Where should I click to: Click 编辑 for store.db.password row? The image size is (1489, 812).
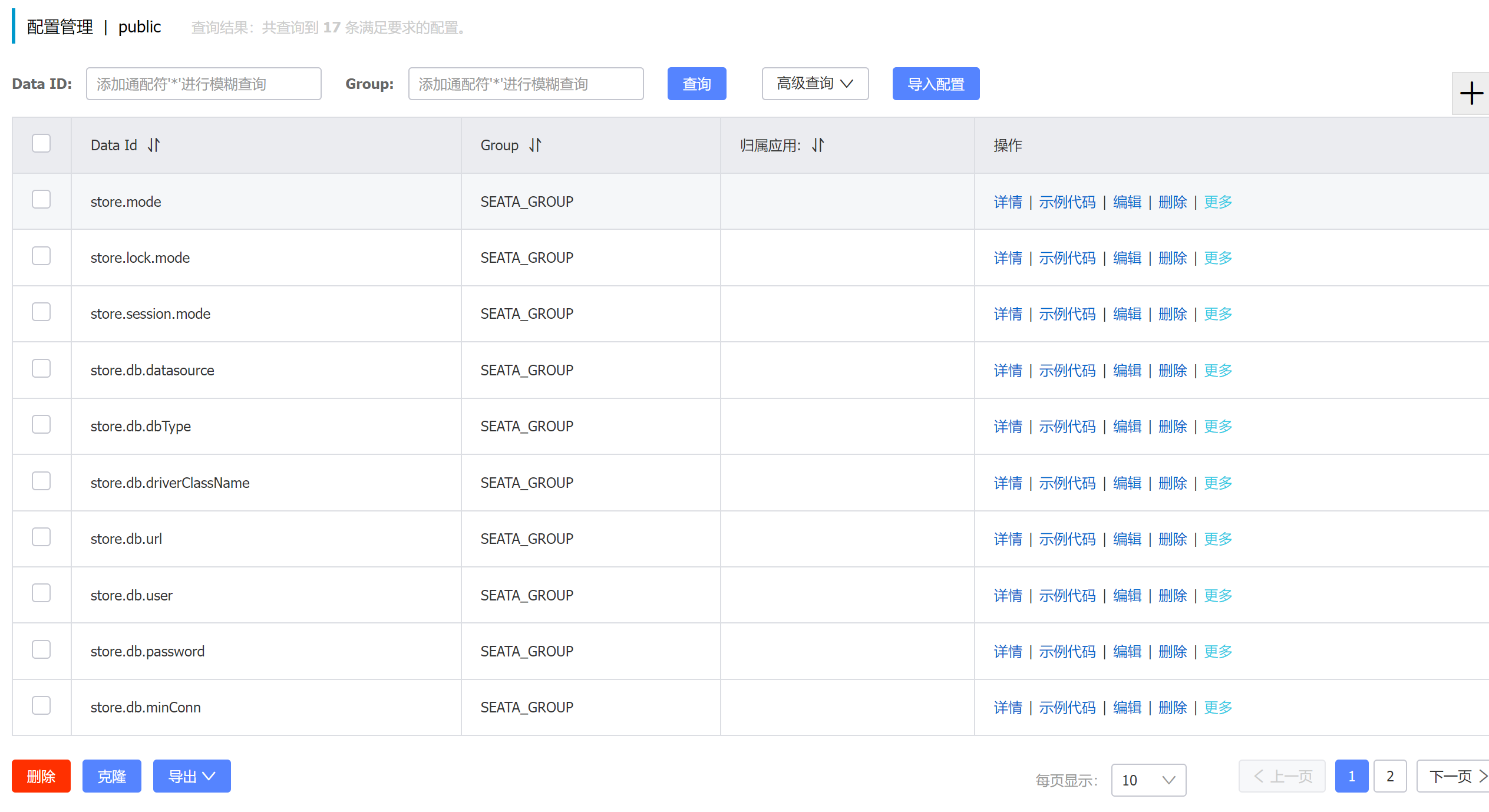click(1127, 652)
